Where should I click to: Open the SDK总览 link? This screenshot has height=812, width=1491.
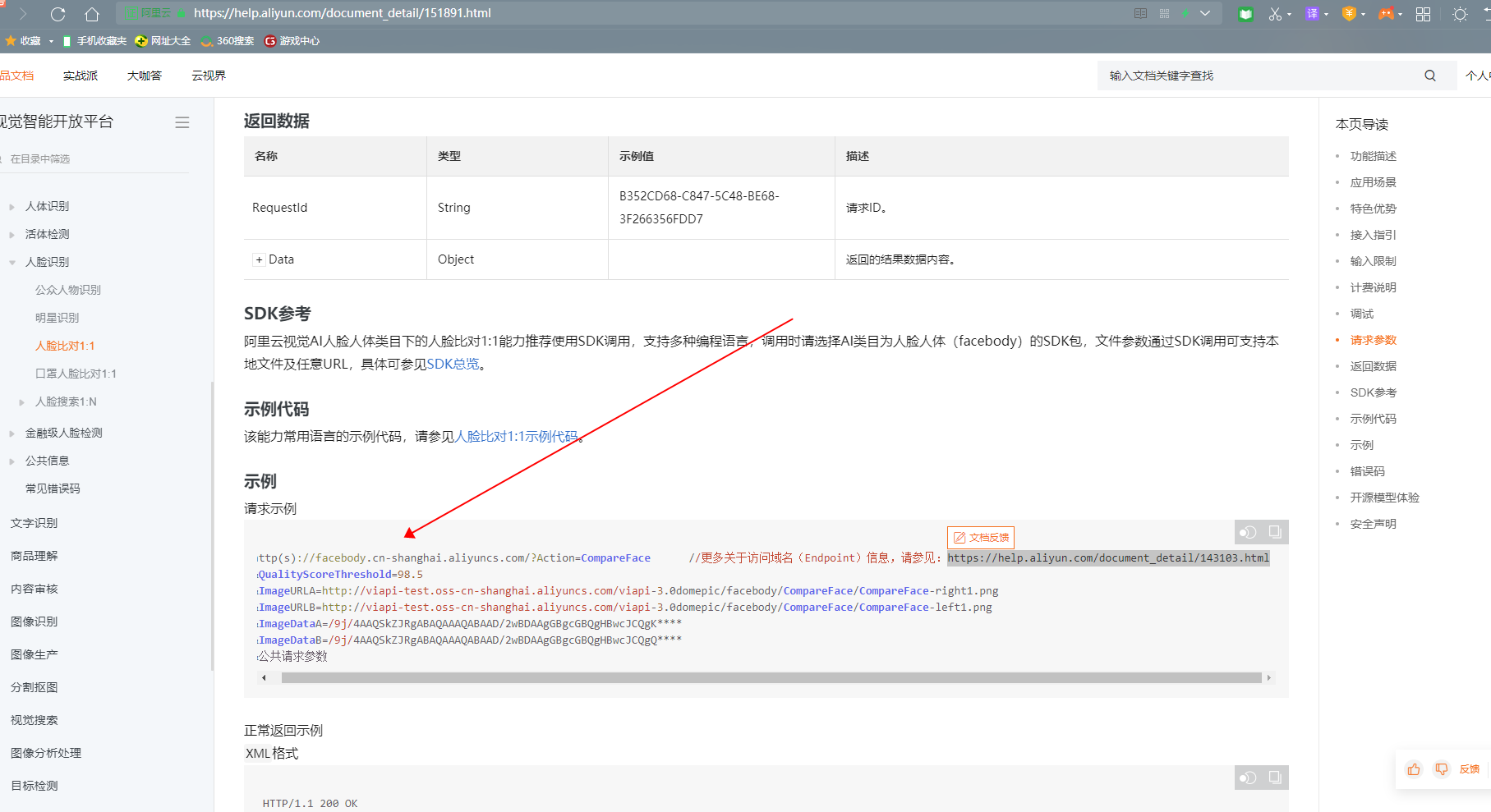click(x=453, y=364)
